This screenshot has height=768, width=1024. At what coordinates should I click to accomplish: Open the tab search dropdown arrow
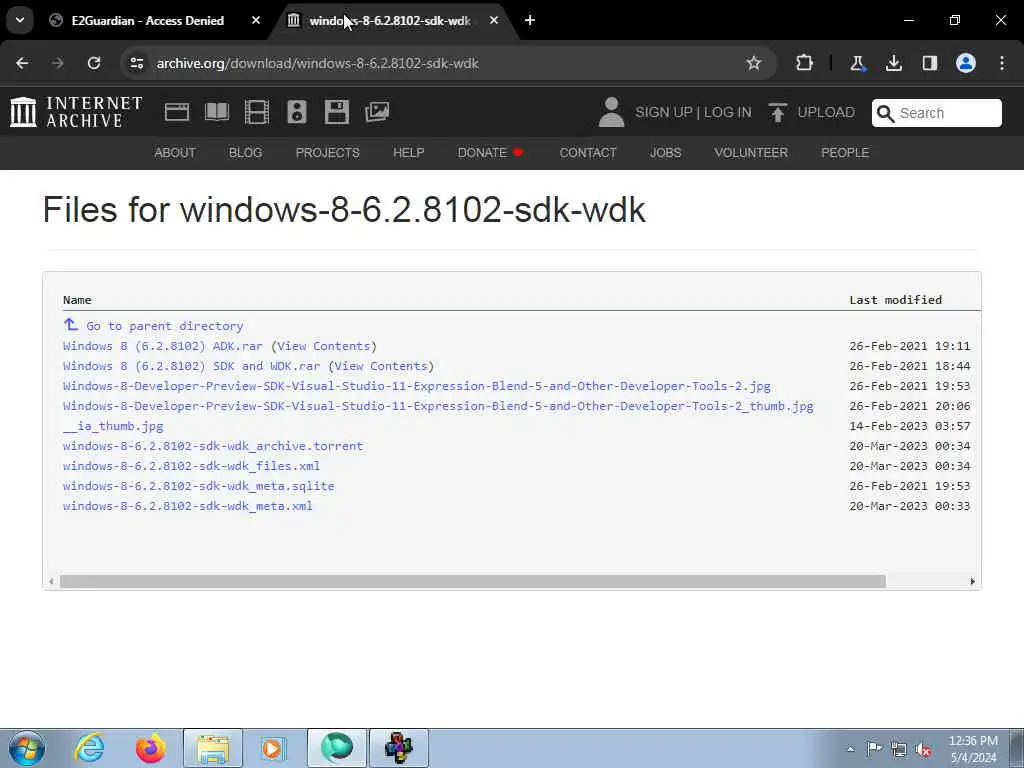point(20,20)
